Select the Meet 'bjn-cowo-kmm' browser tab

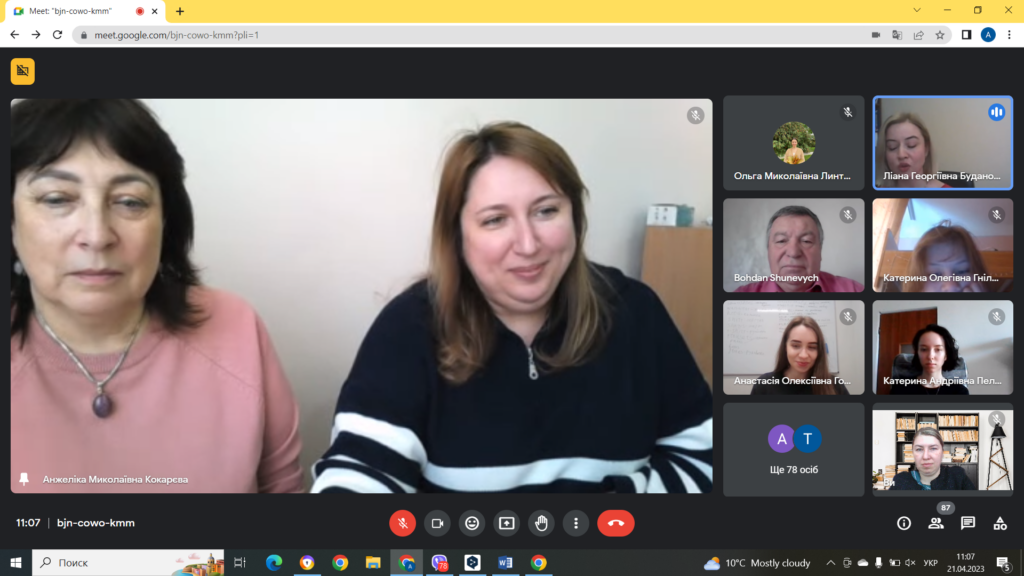pyautogui.click(x=75, y=11)
